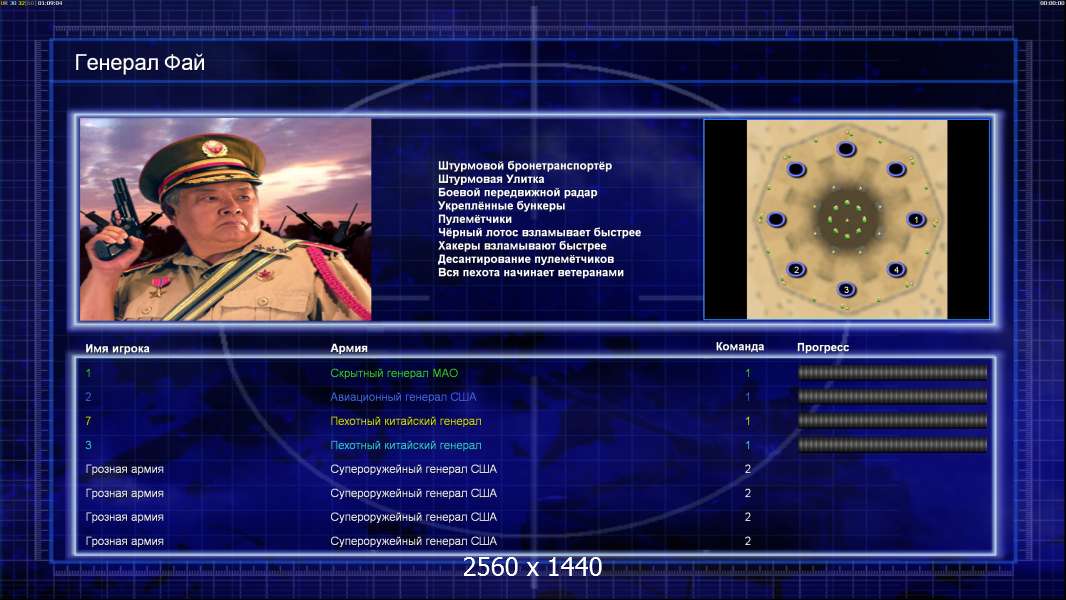1066x600 pixels.
Task: Click the Генерал Фай title text
Action: tap(140, 63)
